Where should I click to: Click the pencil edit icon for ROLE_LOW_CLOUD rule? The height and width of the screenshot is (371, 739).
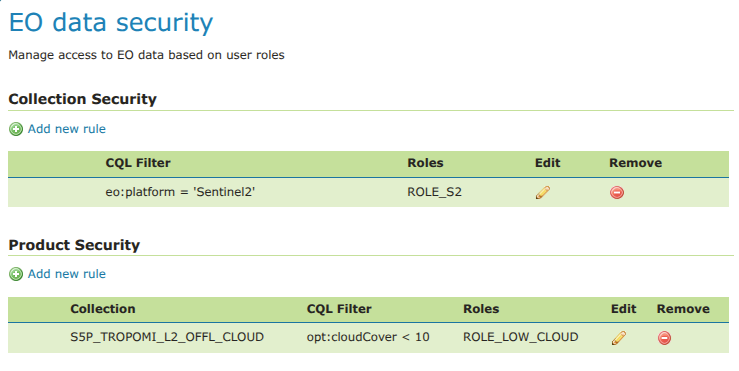tap(618, 338)
